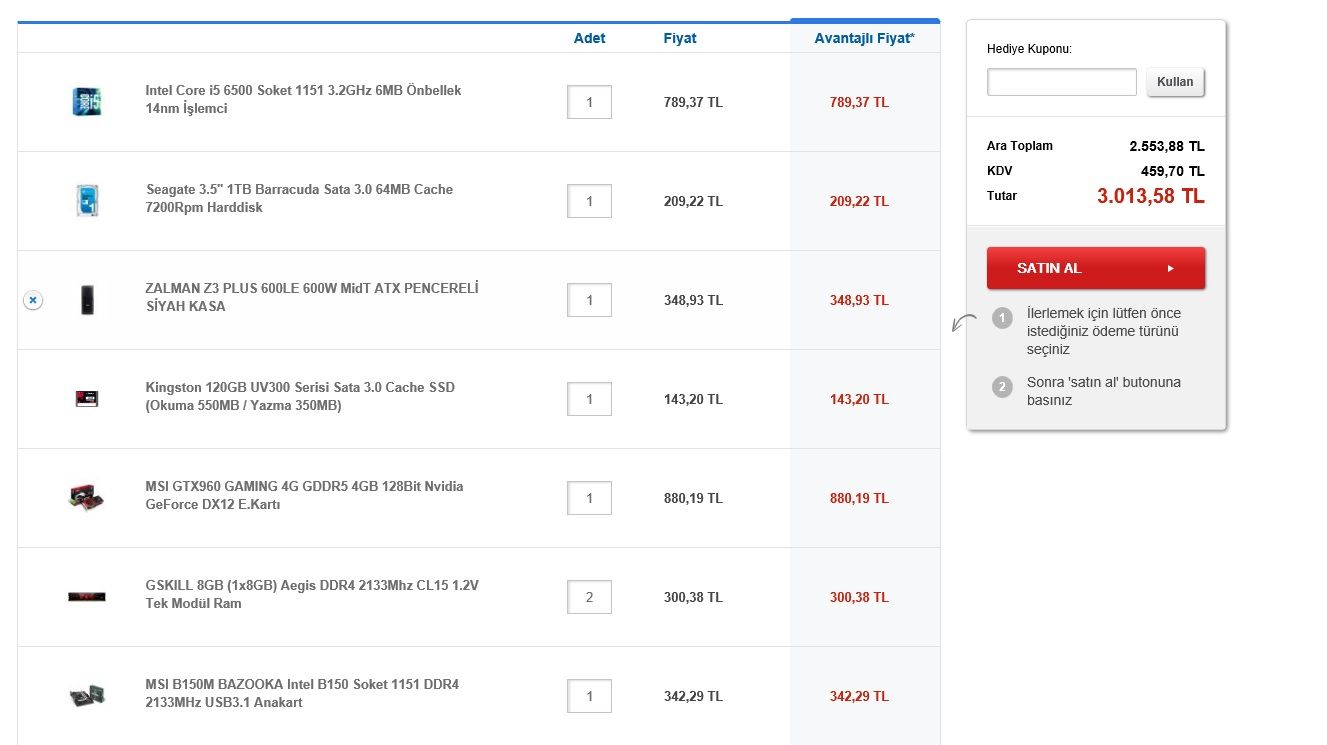This screenshot has height=745, width=1327.
Task: Click quantity box for Intel Core i5 6500
Action: click(x=589, y=102)
